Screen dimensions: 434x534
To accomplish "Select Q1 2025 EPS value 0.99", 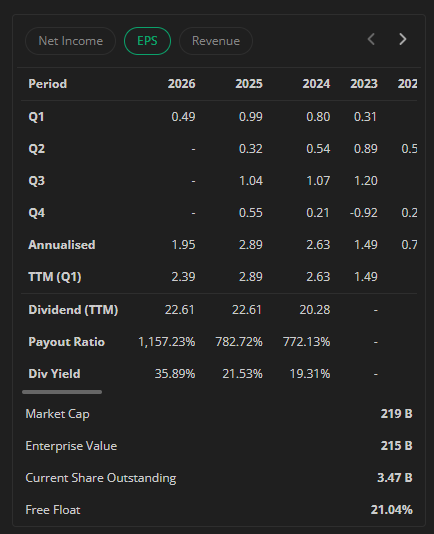I will pyautogui.click(x=251, y=117).
